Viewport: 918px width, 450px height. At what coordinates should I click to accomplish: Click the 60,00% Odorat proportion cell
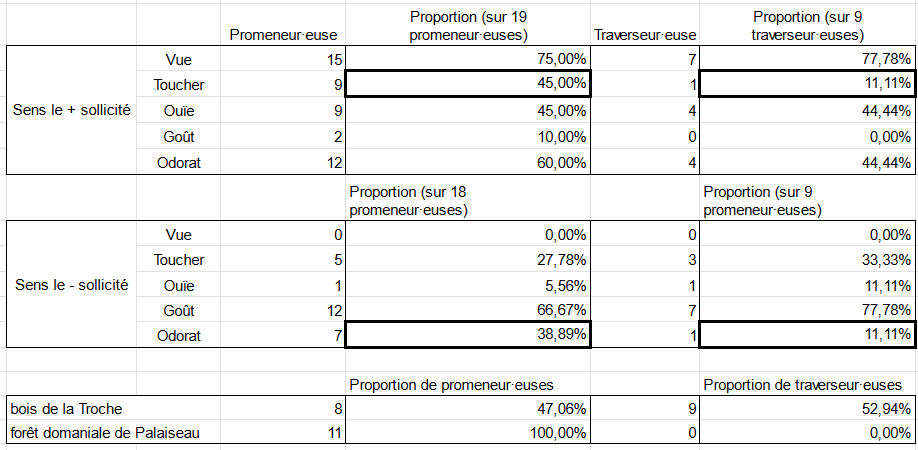pos(468,162)
